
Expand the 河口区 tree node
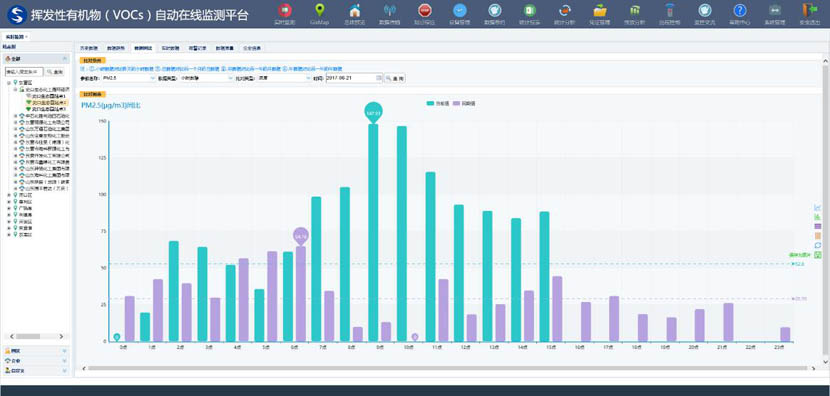pos(8,195)
